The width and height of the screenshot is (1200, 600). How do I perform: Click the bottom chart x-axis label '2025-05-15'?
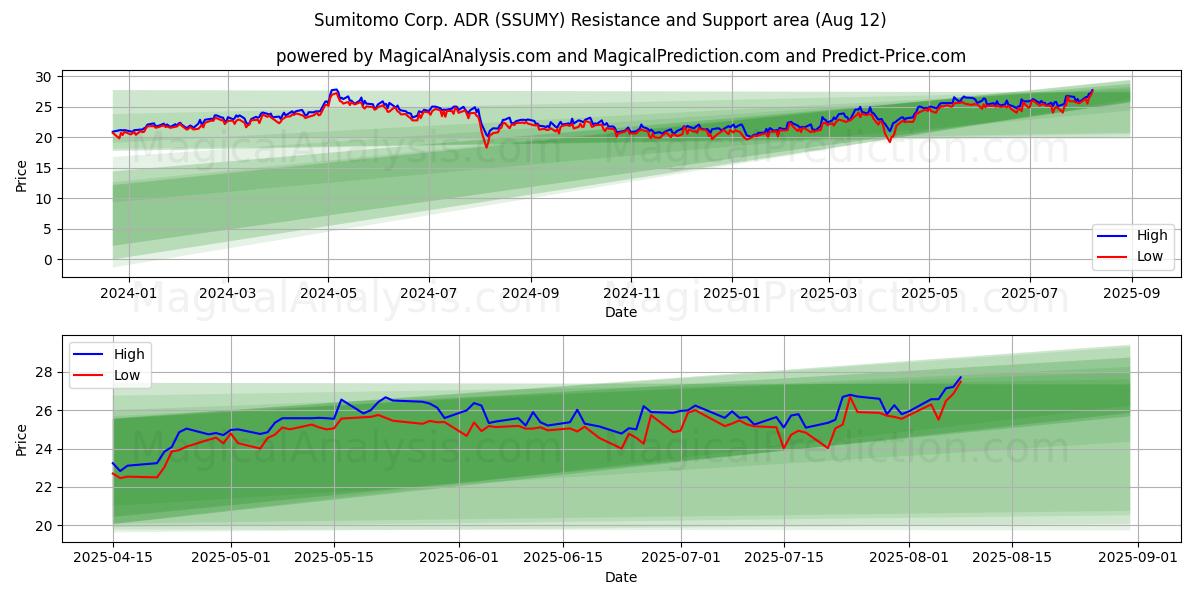(334, 559)
